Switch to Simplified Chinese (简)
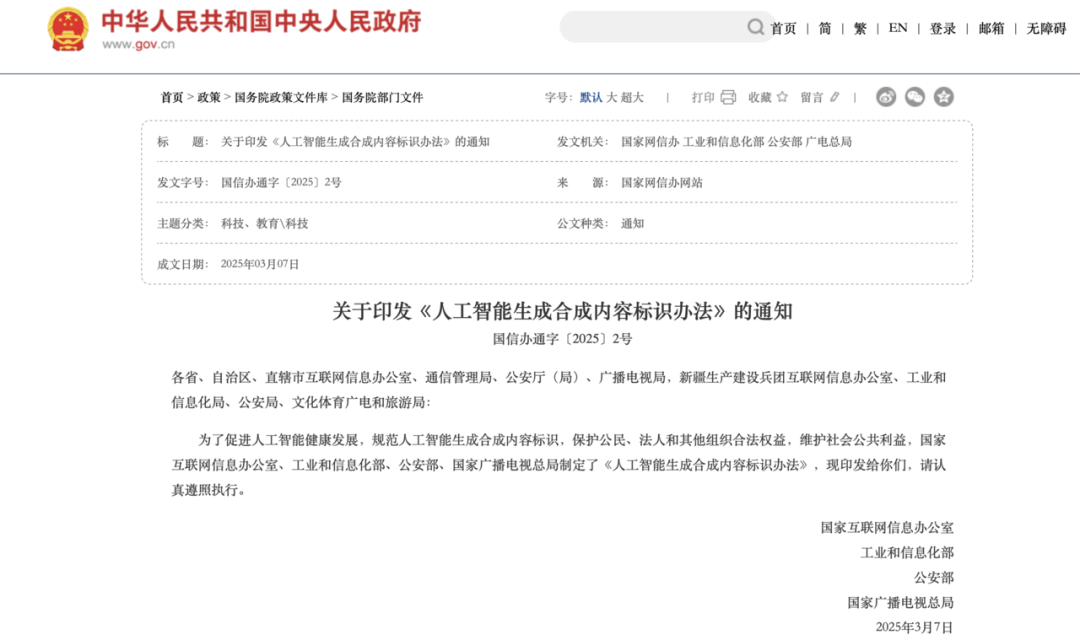Viewport: 1080px width, 640px height. coord(825,28)
